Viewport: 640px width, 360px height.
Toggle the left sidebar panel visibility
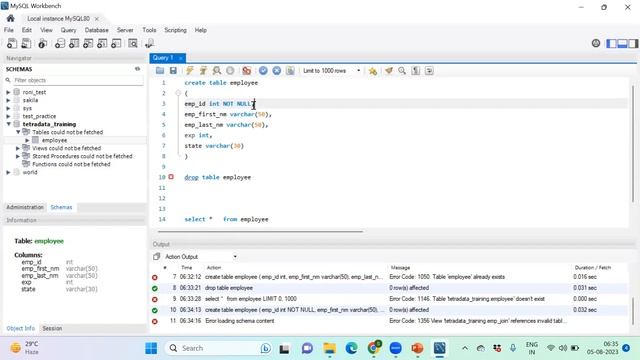[x=611, y=43]
